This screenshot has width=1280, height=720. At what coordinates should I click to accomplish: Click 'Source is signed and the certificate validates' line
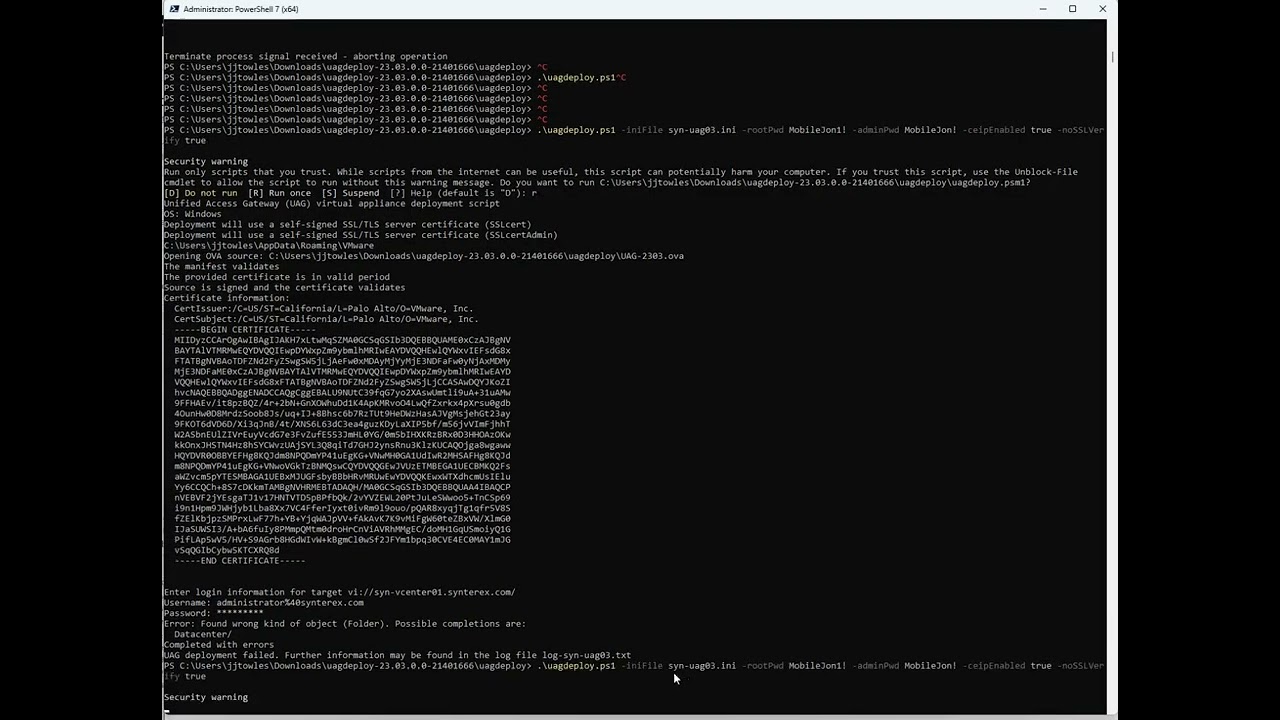(285, 287)
